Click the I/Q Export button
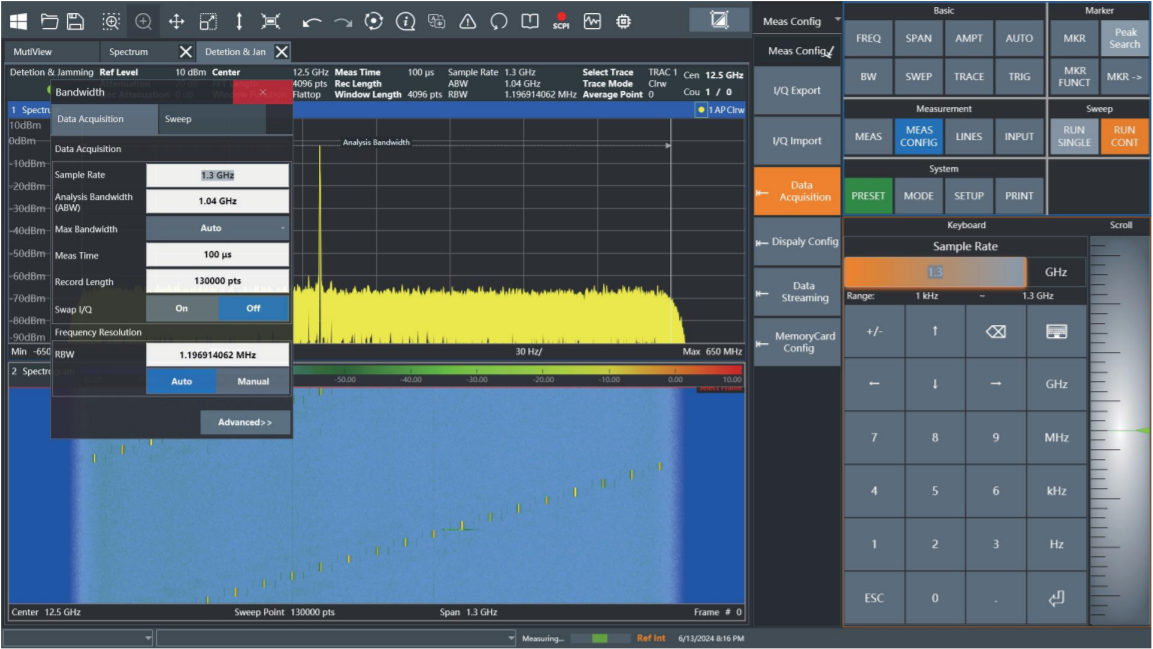Viewport: 1153px width, 649px height. (797, 90)
